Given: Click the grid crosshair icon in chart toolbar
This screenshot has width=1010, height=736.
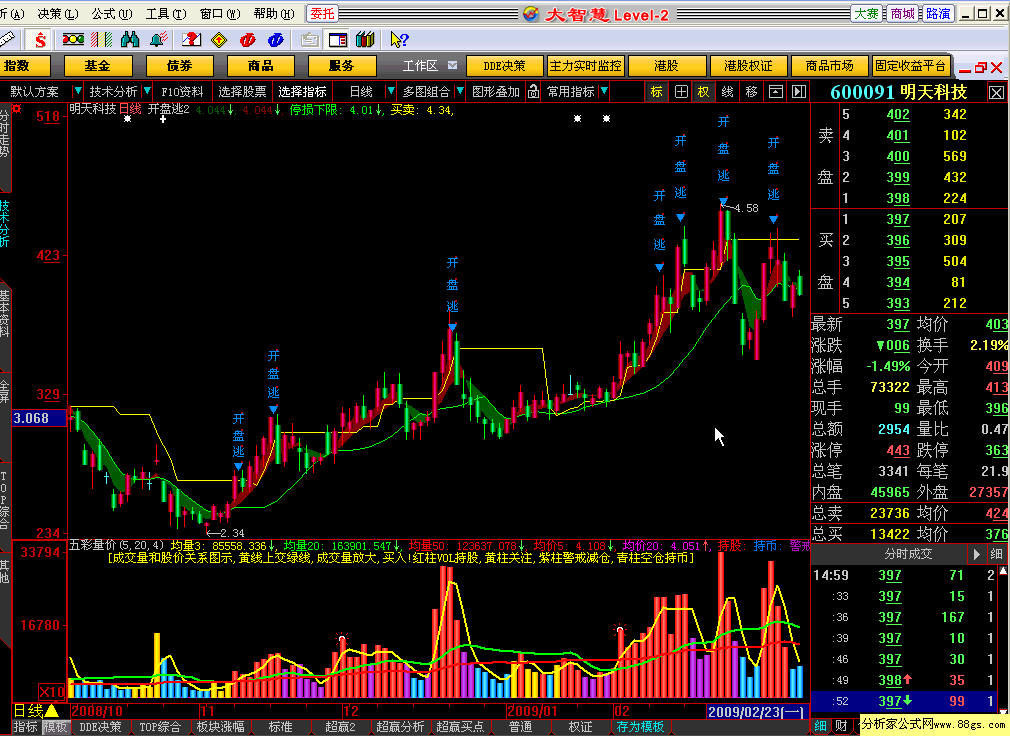Looking at the screenshot, I should (x=681, y=91).
